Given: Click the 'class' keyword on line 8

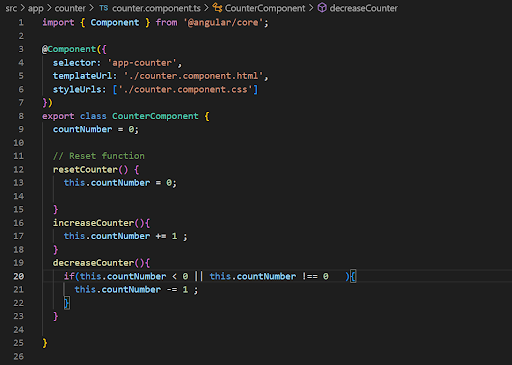Looking at the screenshot, I should click(93, 116).
